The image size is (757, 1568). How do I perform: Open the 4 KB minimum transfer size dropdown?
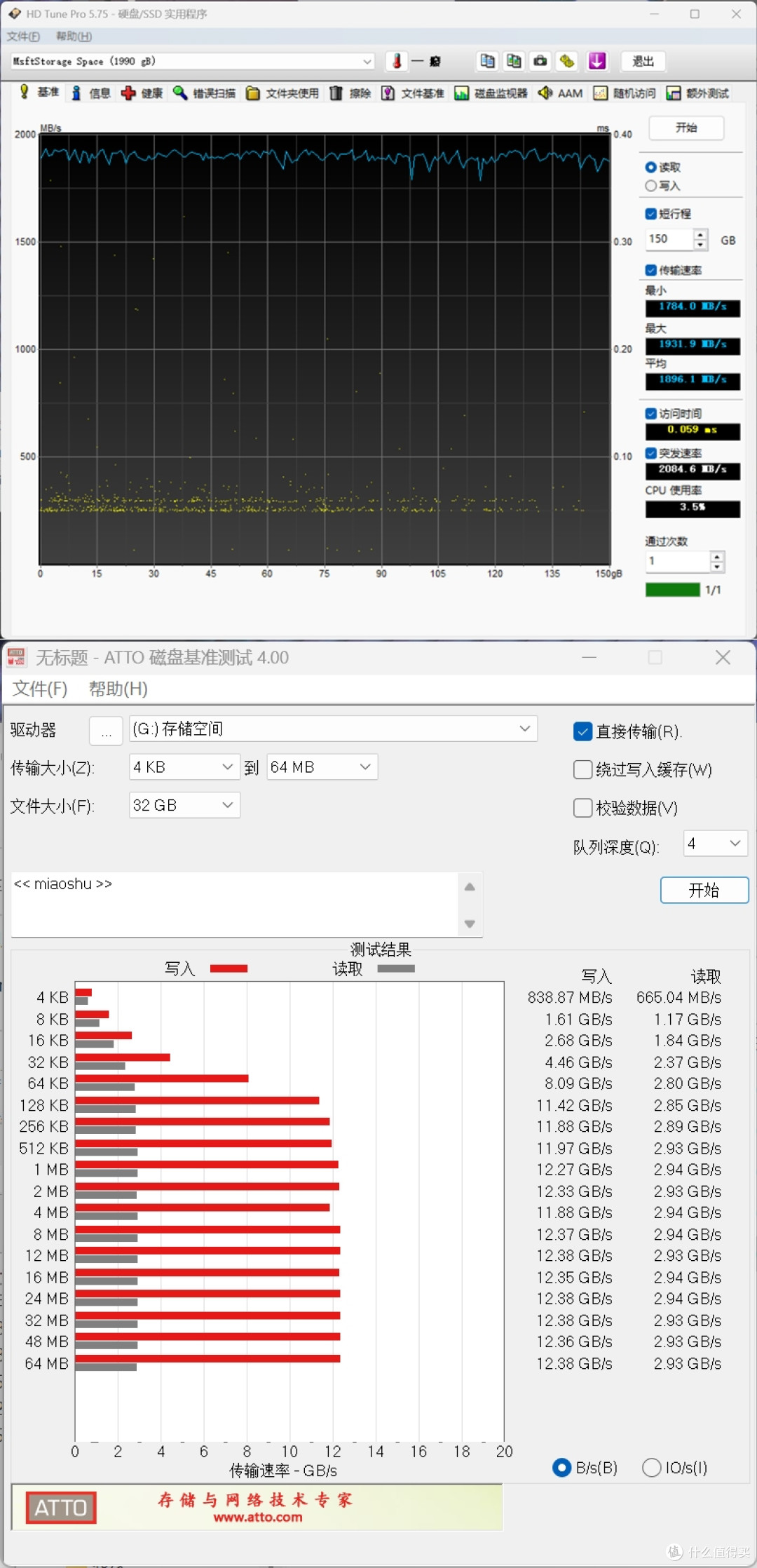point(185,767)
